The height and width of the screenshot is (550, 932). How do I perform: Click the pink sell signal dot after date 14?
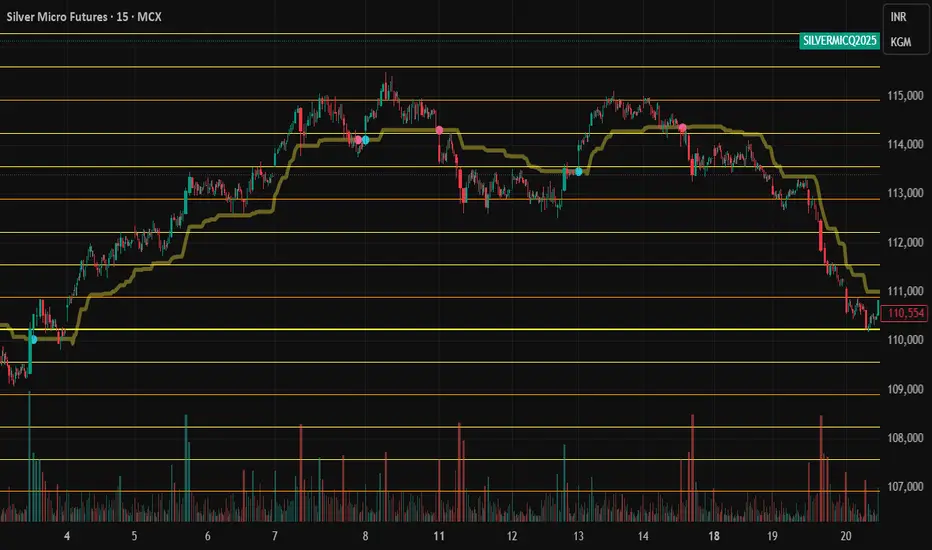click(x=682, y=128)
